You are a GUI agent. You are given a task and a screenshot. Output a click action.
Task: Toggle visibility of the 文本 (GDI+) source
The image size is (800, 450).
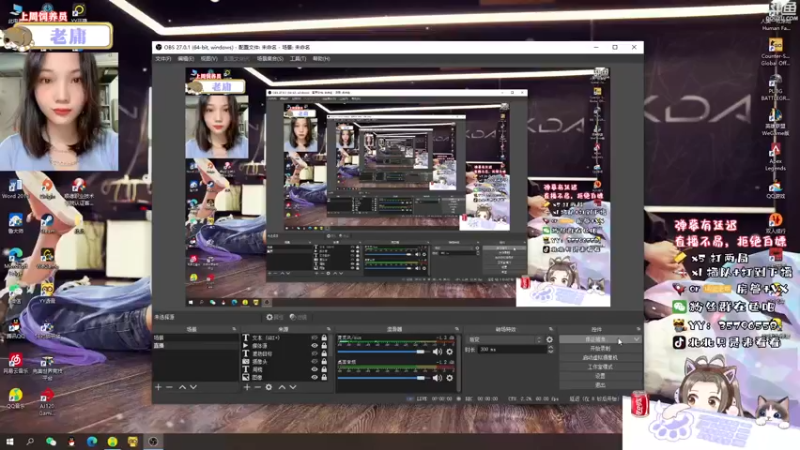[314, 338]
